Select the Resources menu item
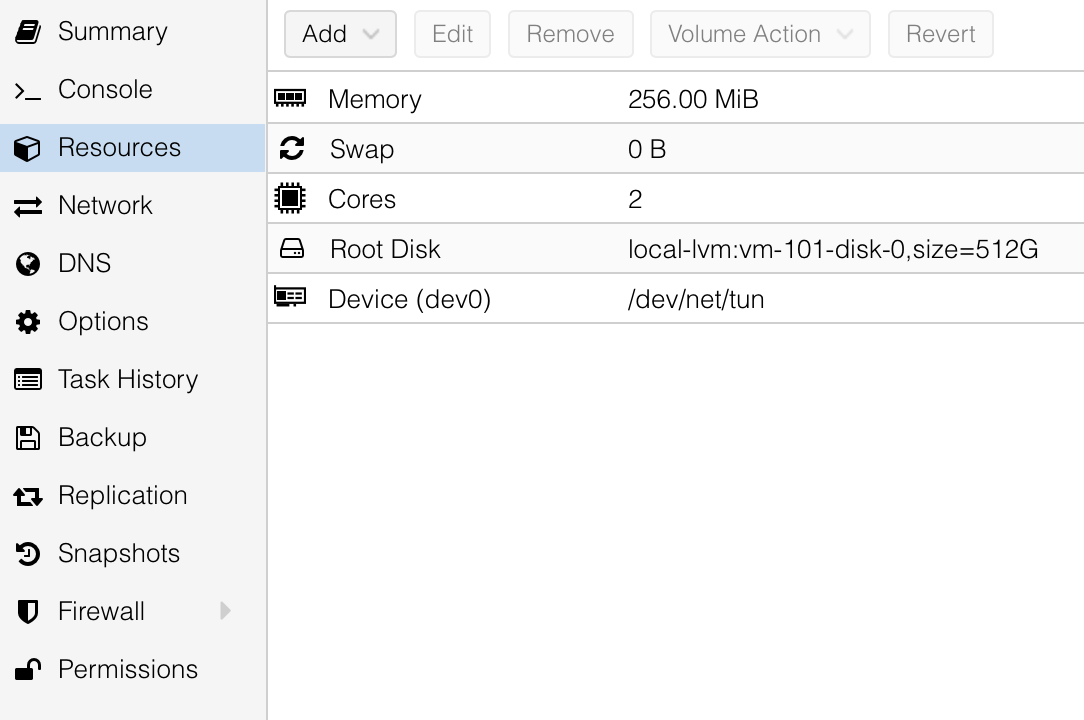Image resolution: width=1084 pixels, height=720 pixels. coord(119,148)
